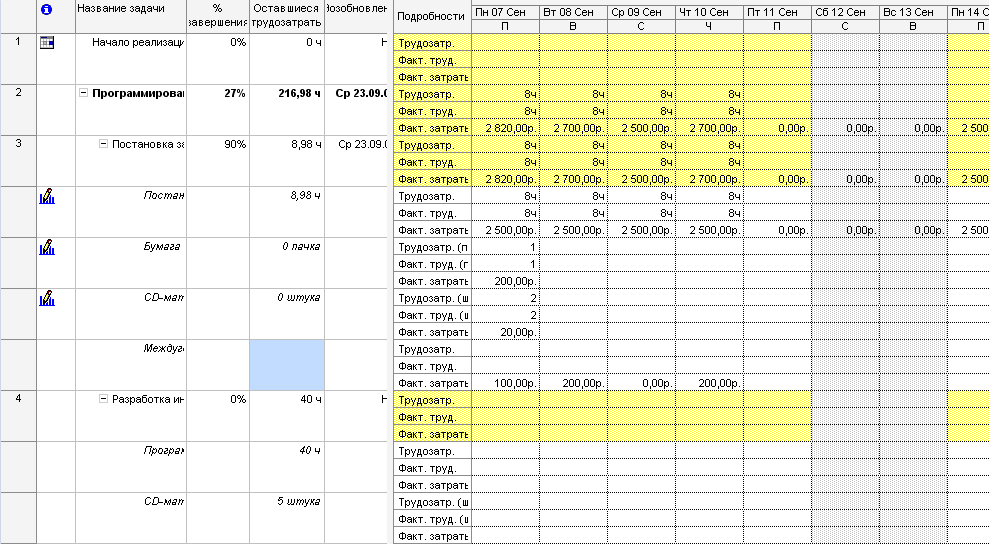Click the calendar constraint icon in row 1
The height and width of the screenshot is (544, 989).
(47, 42)
